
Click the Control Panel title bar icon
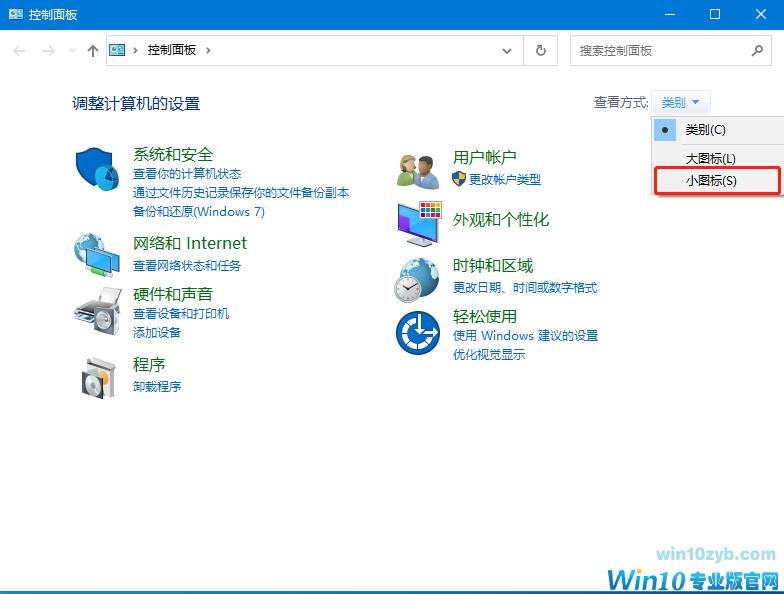(16, 14)
